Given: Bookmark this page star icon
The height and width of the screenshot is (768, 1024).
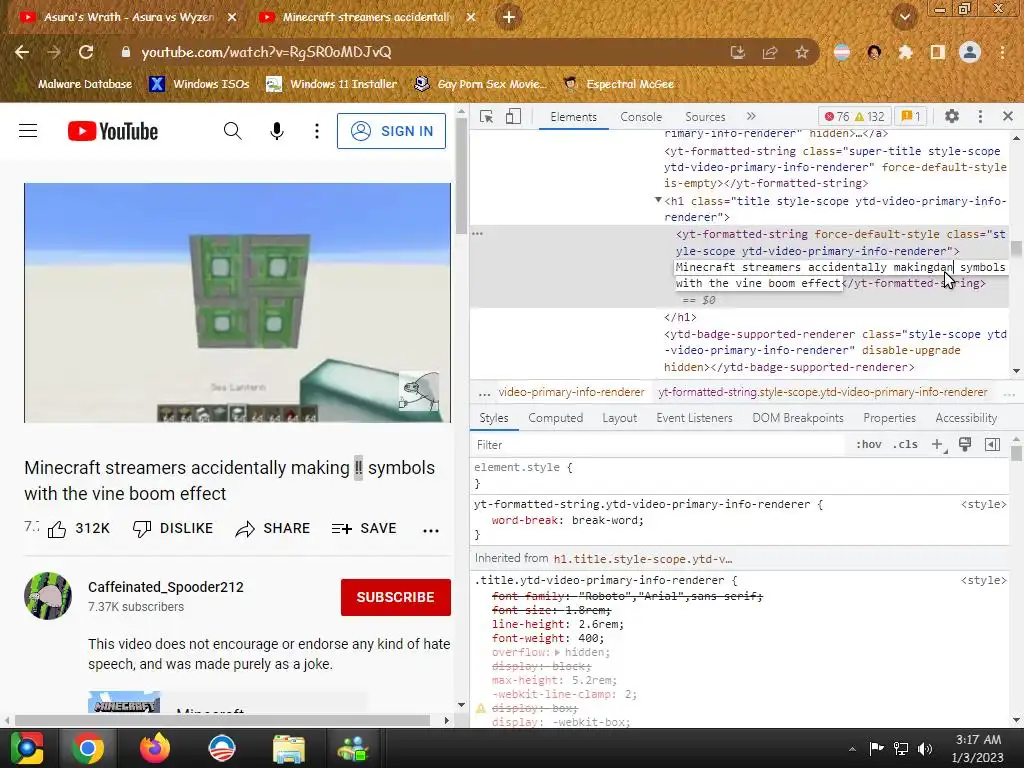Looking at the screenshot, I should (x=802, y=52).
